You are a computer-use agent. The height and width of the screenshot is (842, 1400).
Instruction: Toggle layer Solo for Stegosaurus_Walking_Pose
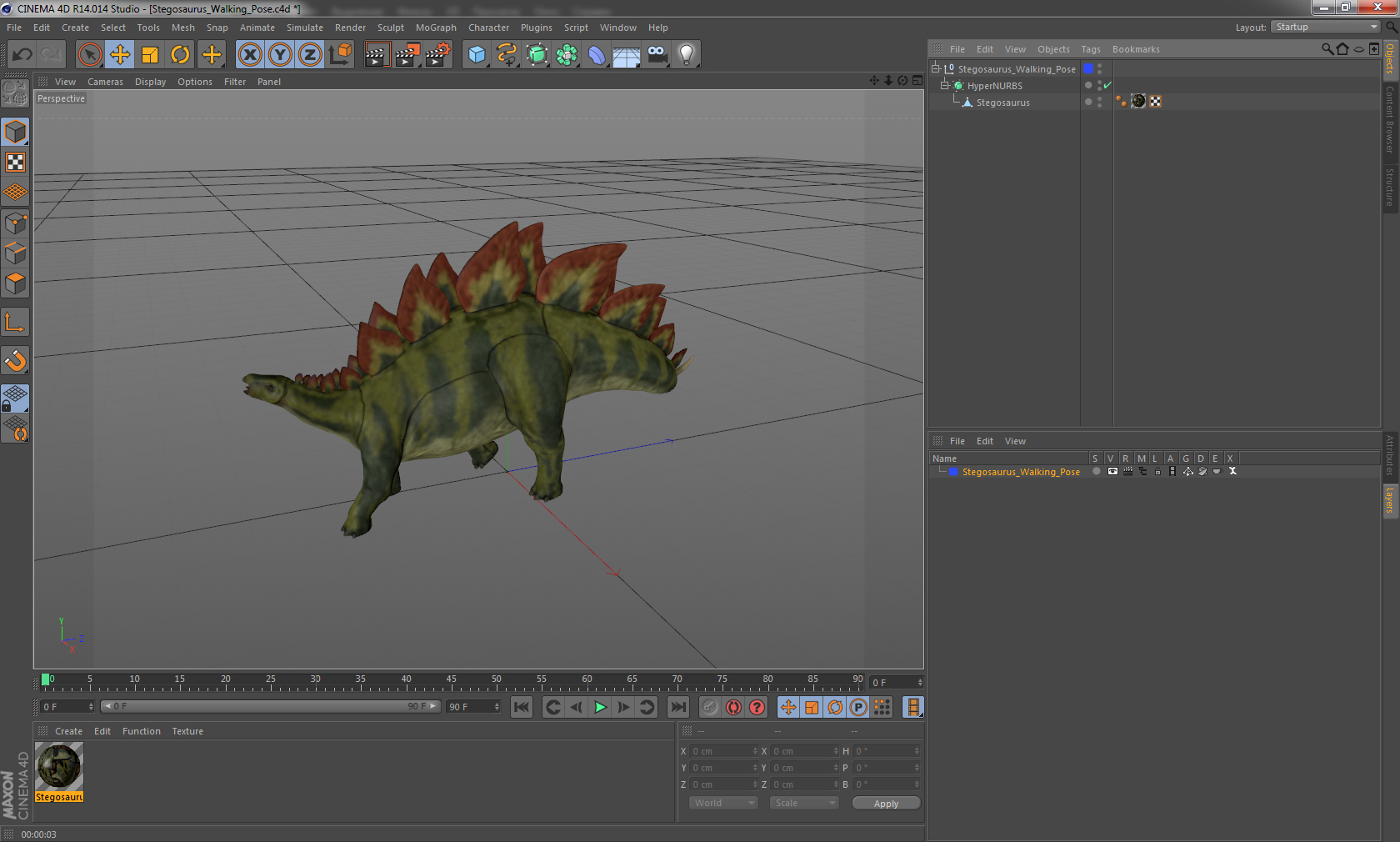[1097, 471]
